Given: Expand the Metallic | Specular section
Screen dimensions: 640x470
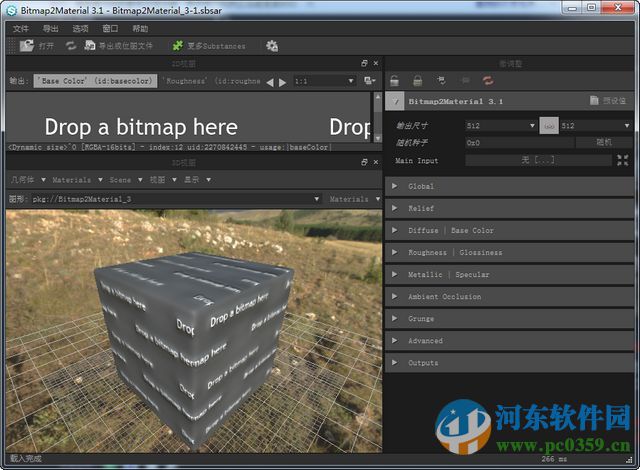Looking at the screenshot, I should [509, 275].
